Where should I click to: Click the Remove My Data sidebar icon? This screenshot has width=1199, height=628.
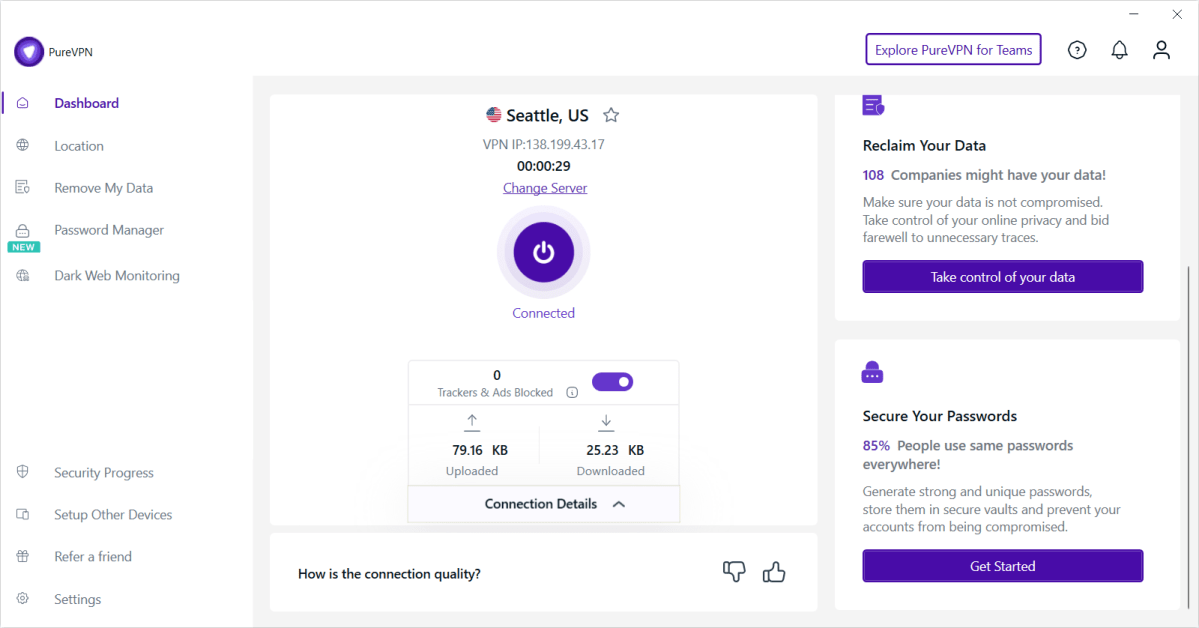tap(23, 187)
